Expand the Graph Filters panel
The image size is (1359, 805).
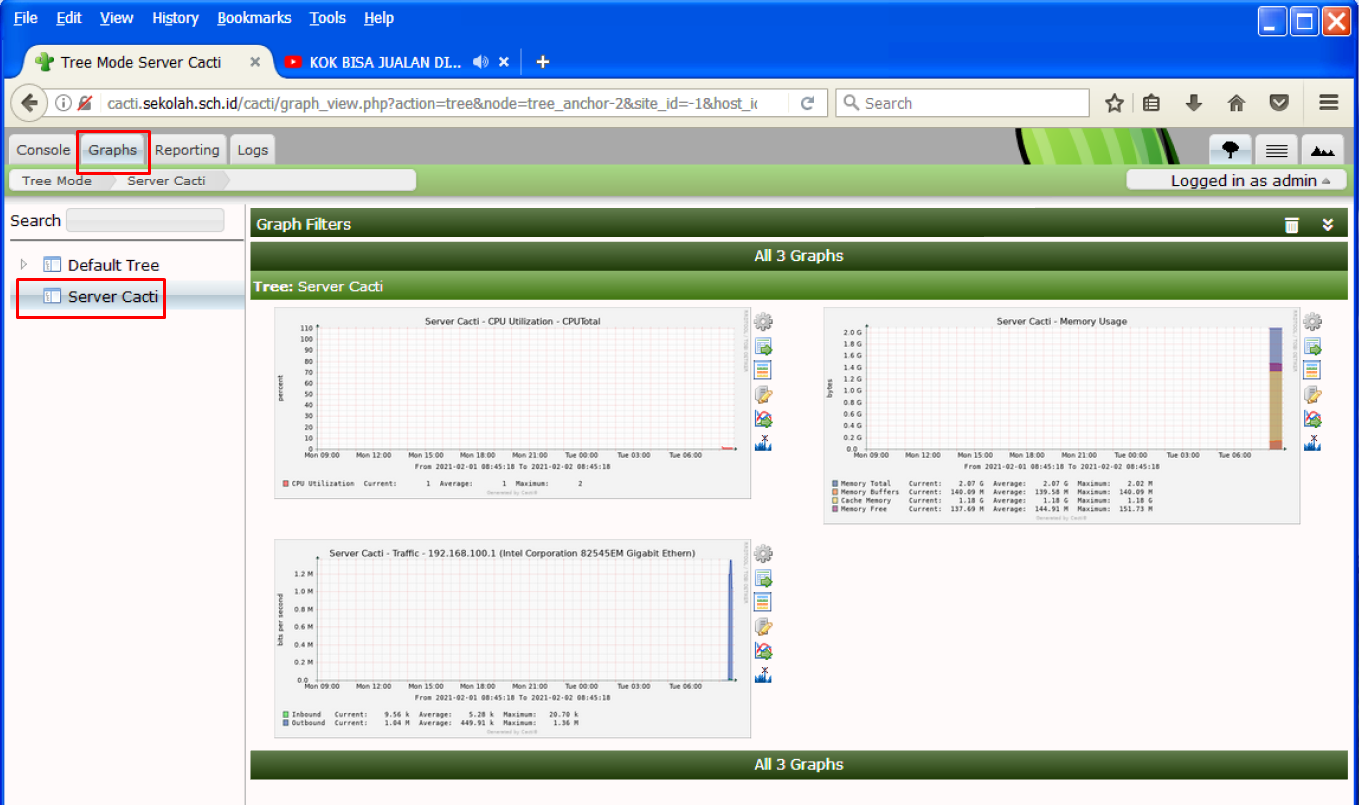point(1328,225)
